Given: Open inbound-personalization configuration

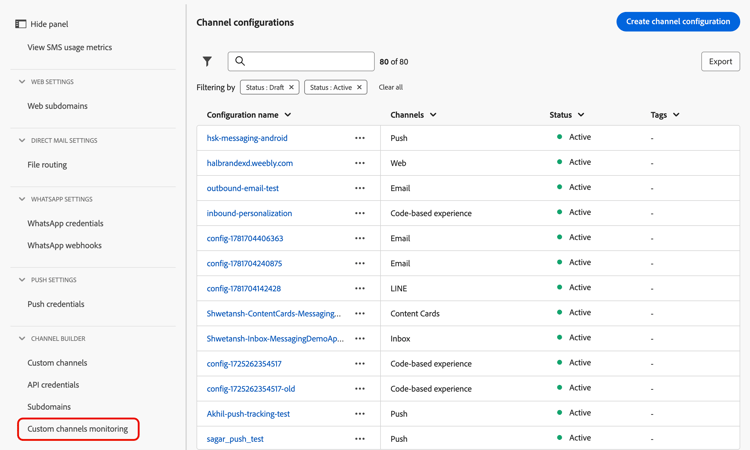Looking at the screenshot, I should coord(249,213).
